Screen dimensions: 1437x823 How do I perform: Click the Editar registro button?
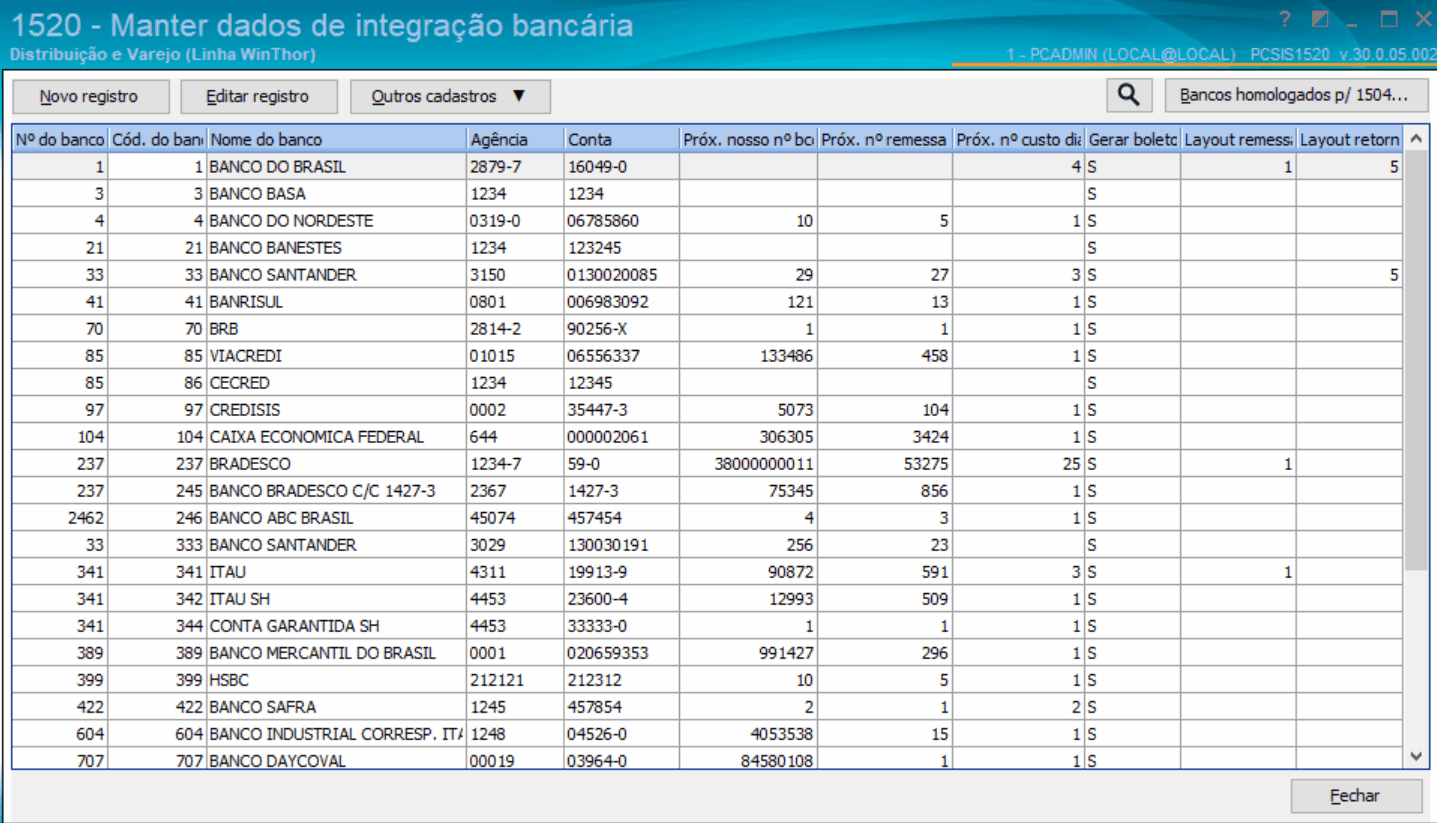click(258, 96)
